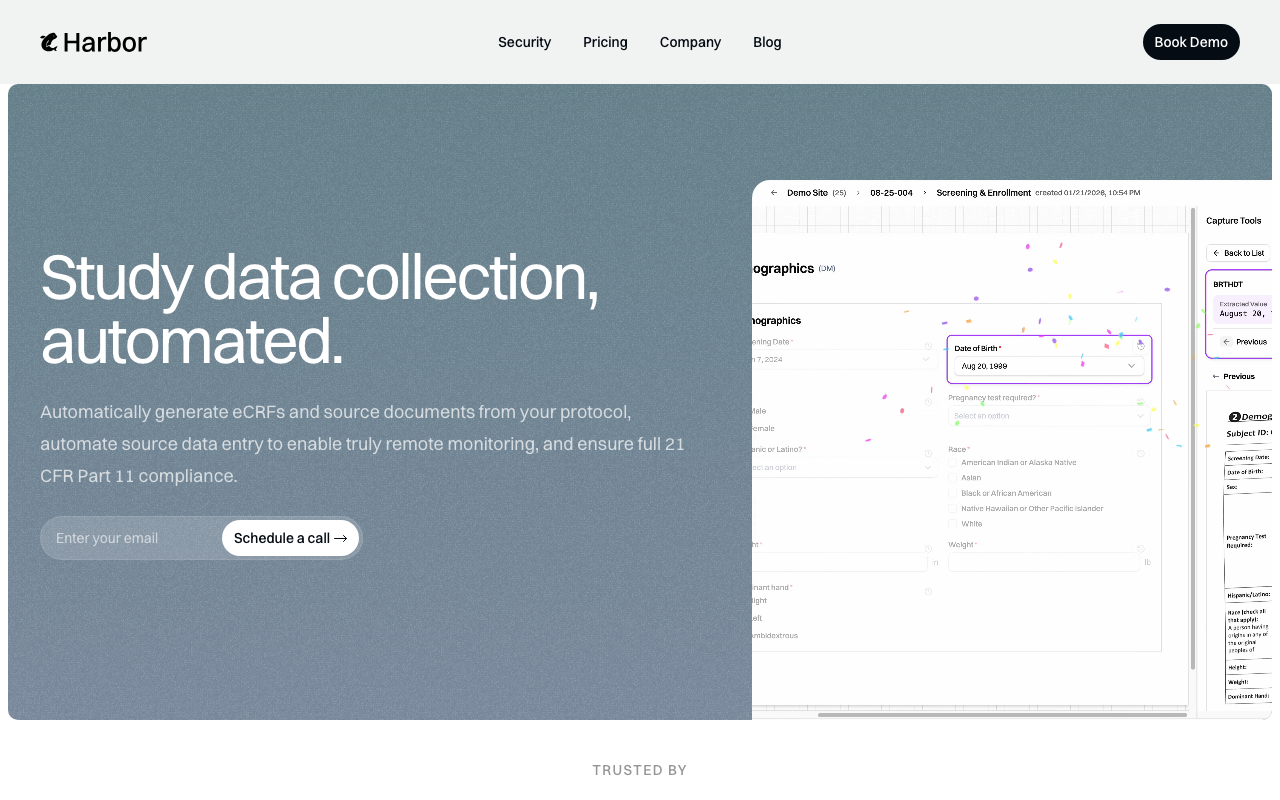
Task: Check the Asian race checkbox
Action: click(x=953, y=477)
